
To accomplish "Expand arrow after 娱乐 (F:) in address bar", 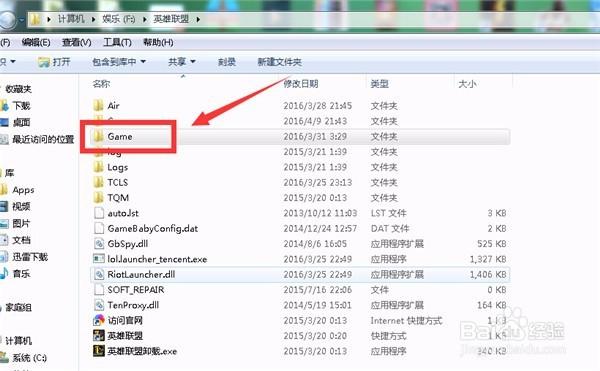I will pyautogui.click(x=145, y=19).
